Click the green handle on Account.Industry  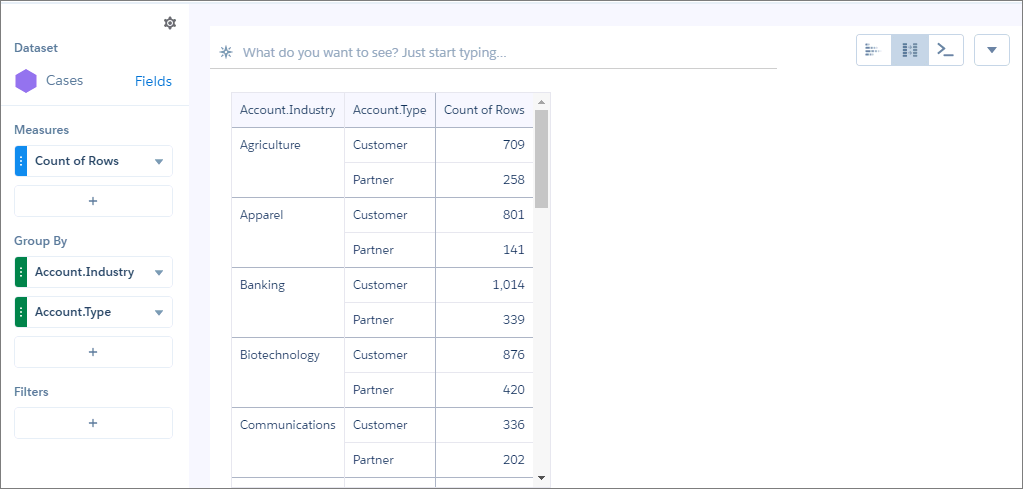(x=21, y=272)
